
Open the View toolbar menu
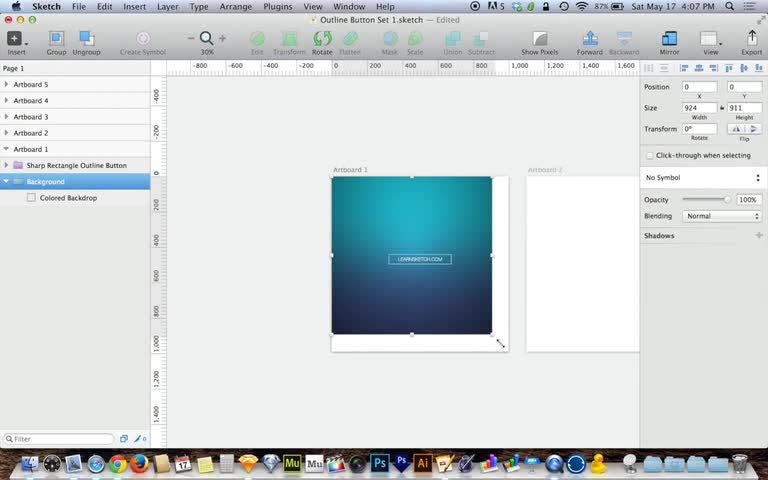tap(710, 38)
